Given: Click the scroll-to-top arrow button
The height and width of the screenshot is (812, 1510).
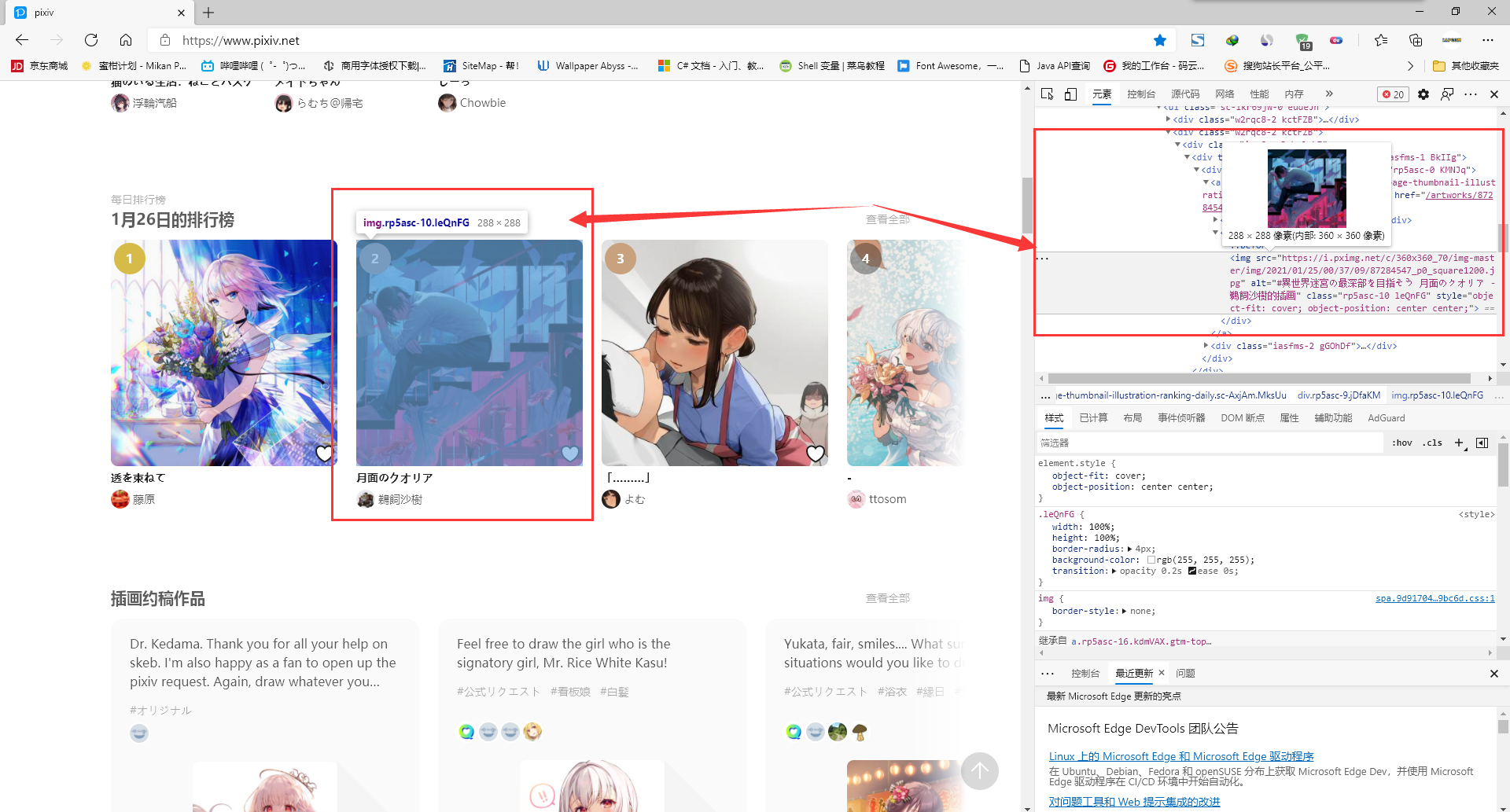Looking at the screenshot, I should point(979,771).
